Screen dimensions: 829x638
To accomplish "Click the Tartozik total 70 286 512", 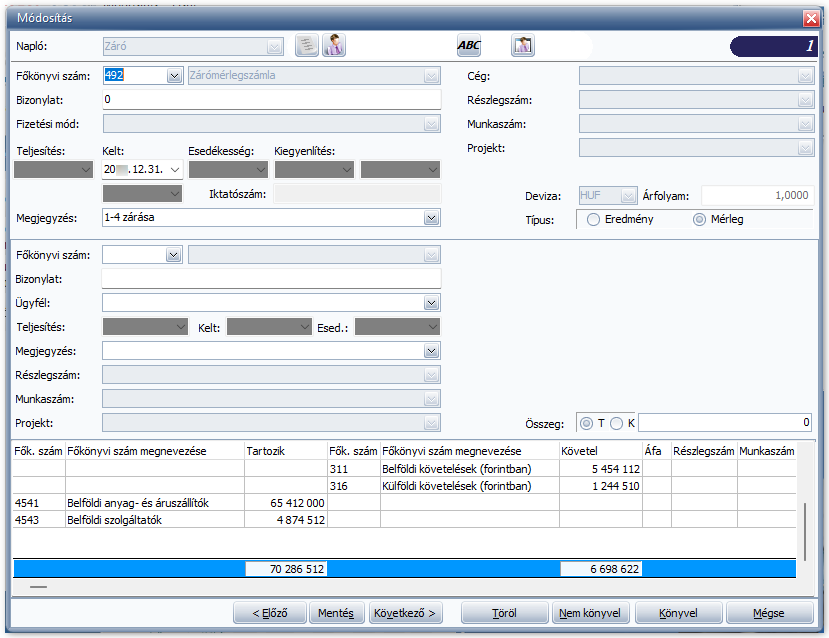I will pyautogui.click(x=286, y=569).
